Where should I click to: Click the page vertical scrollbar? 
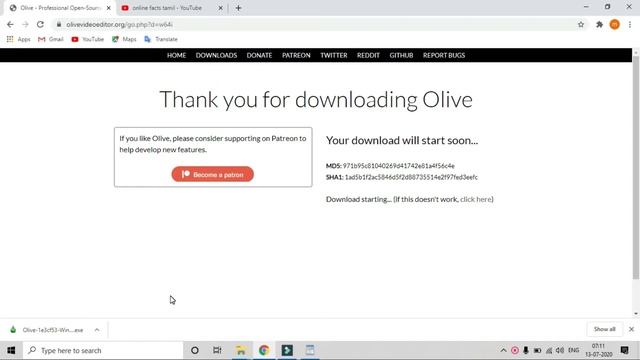[636, 167]
